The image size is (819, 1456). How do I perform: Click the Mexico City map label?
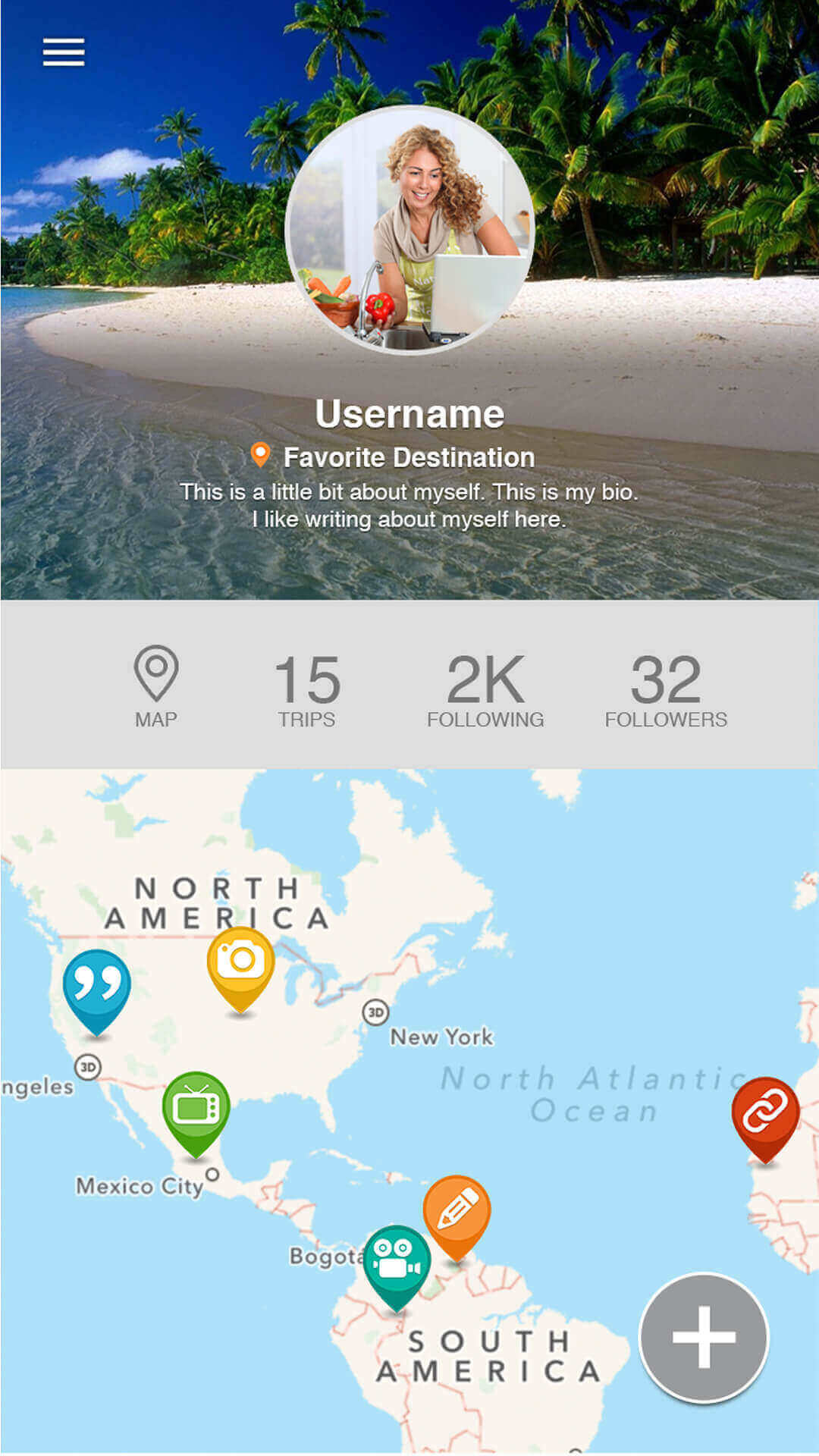140,1186
